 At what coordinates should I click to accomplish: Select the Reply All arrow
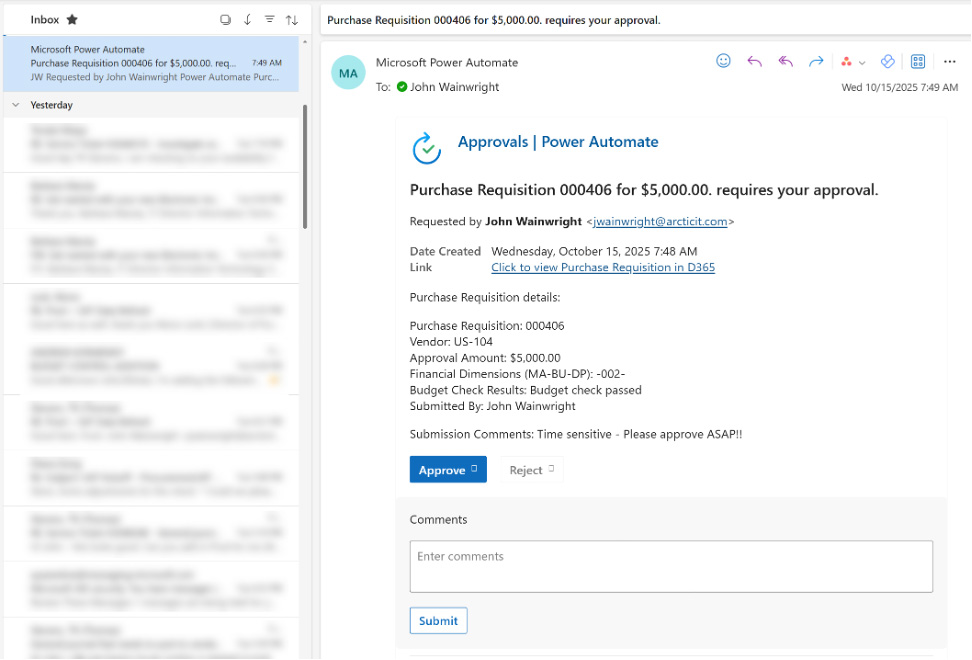click(785, 61)
